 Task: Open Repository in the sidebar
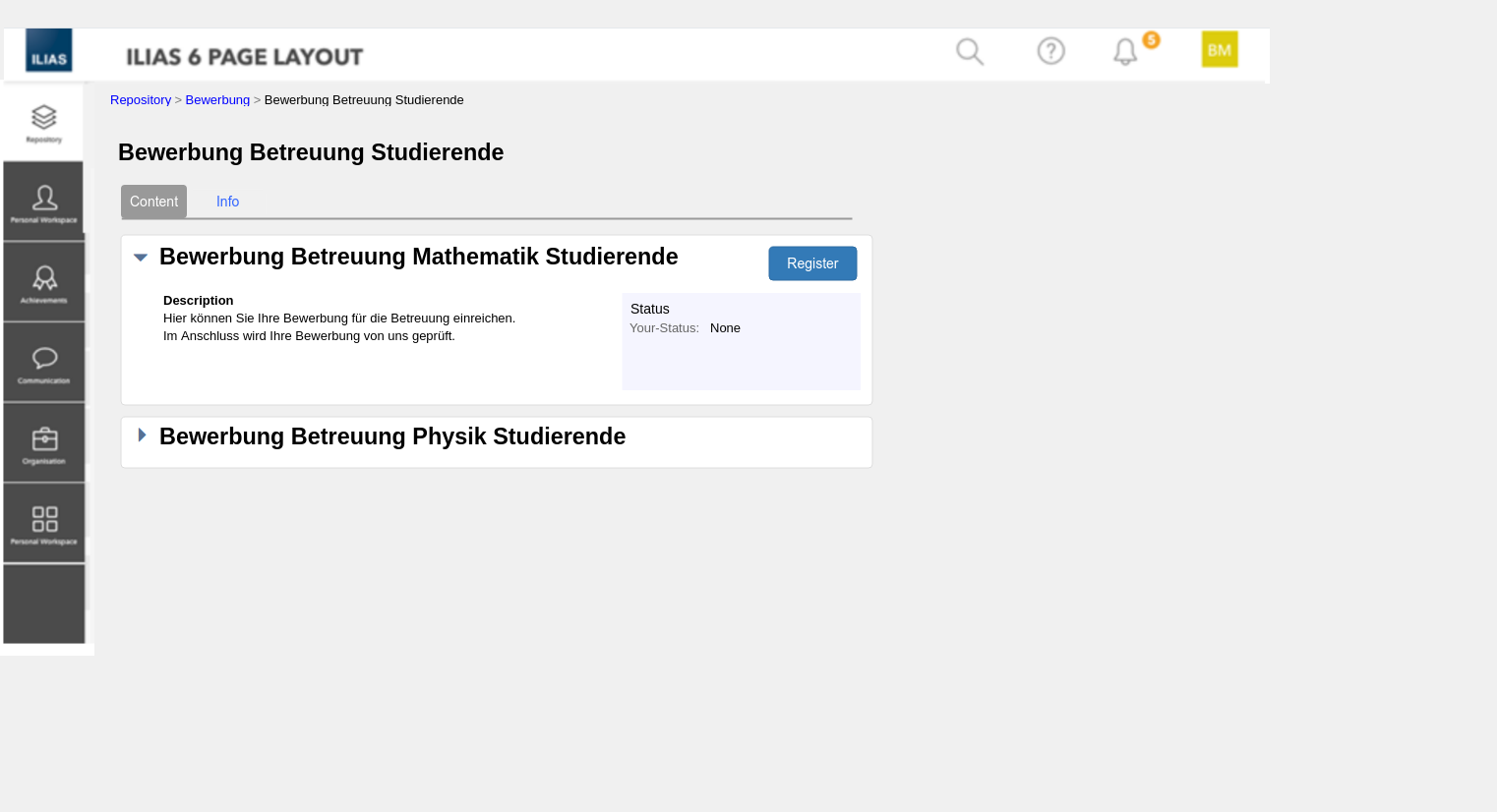pyautogui.click(x=44, y=122)
